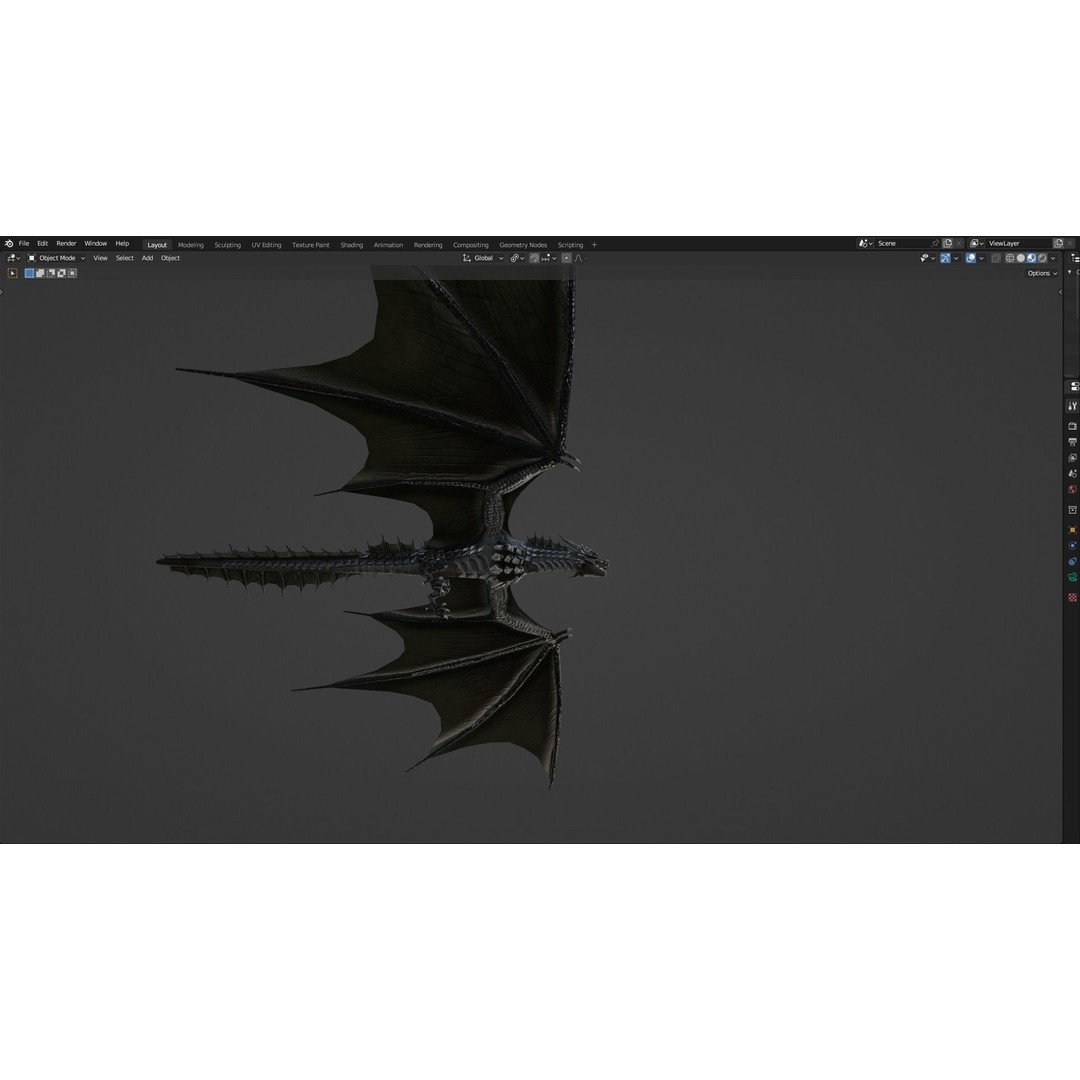Open the Object Mode dropdown

click(56, 258)
